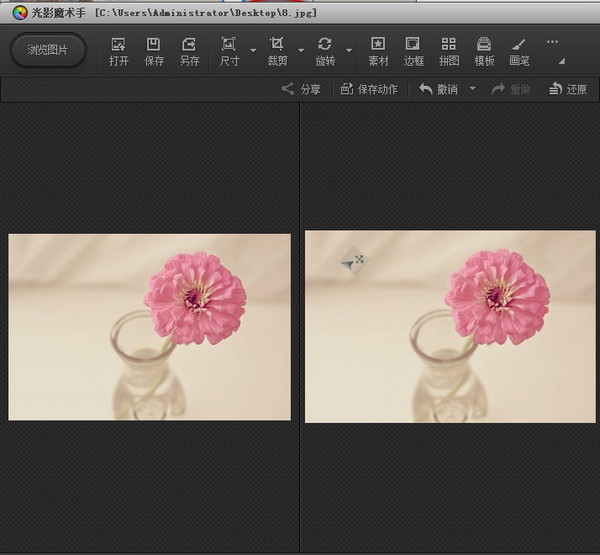The width and height of the screenshot is (600, 555).
Task: Click the 分享 share button
Action: click(301, 89)
